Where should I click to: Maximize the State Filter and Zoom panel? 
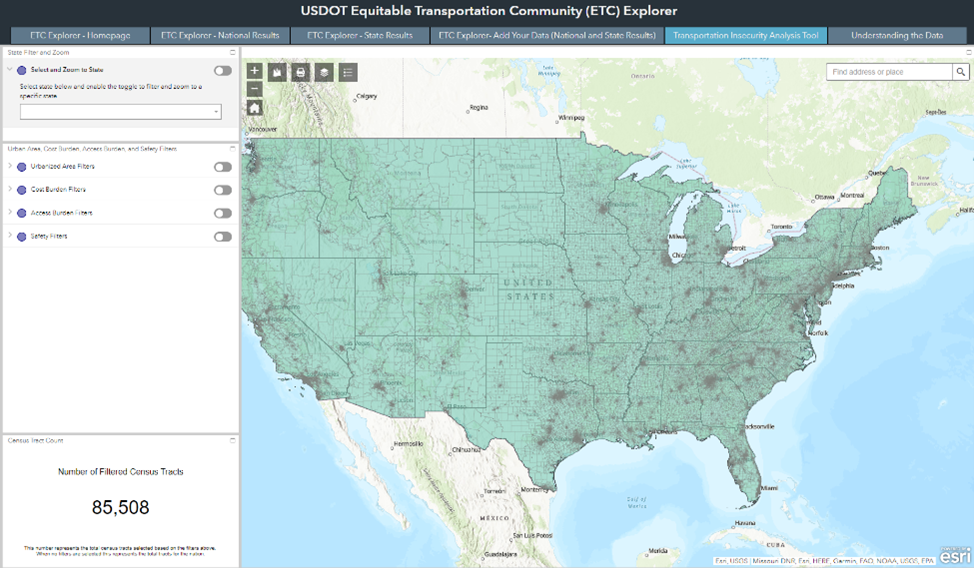(233, 52)
